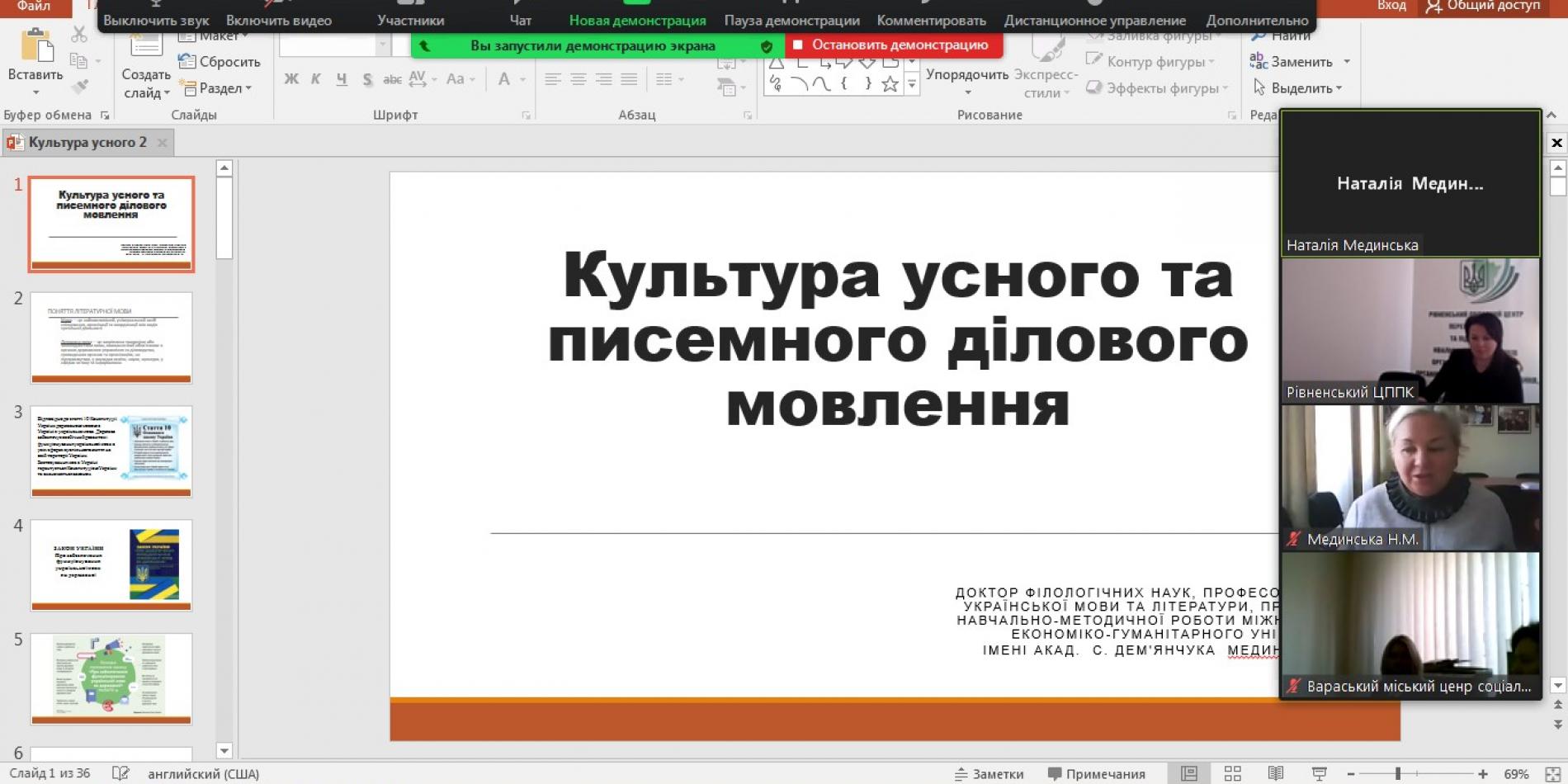Click the Заменить button
This screenshot has height=784, width=1568.
click(x=1300, y=62)
